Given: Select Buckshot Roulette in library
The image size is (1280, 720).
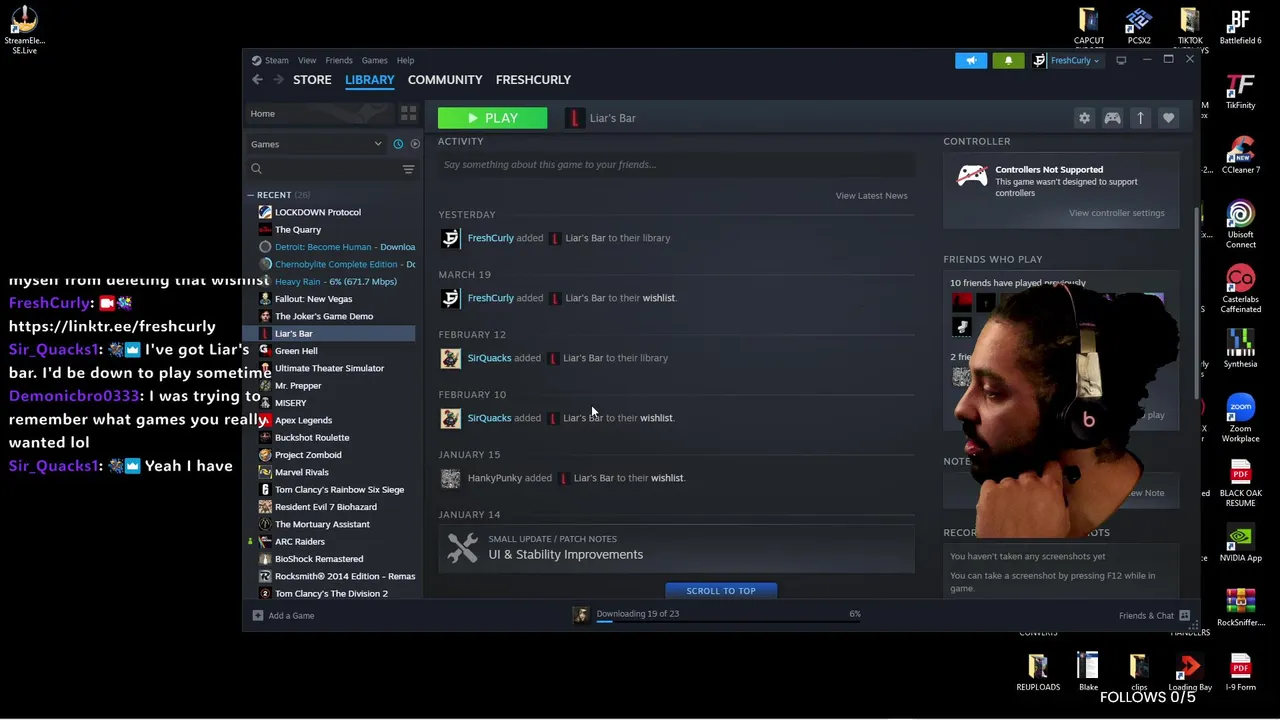Looking at the screenshot, I should (312, 438).
